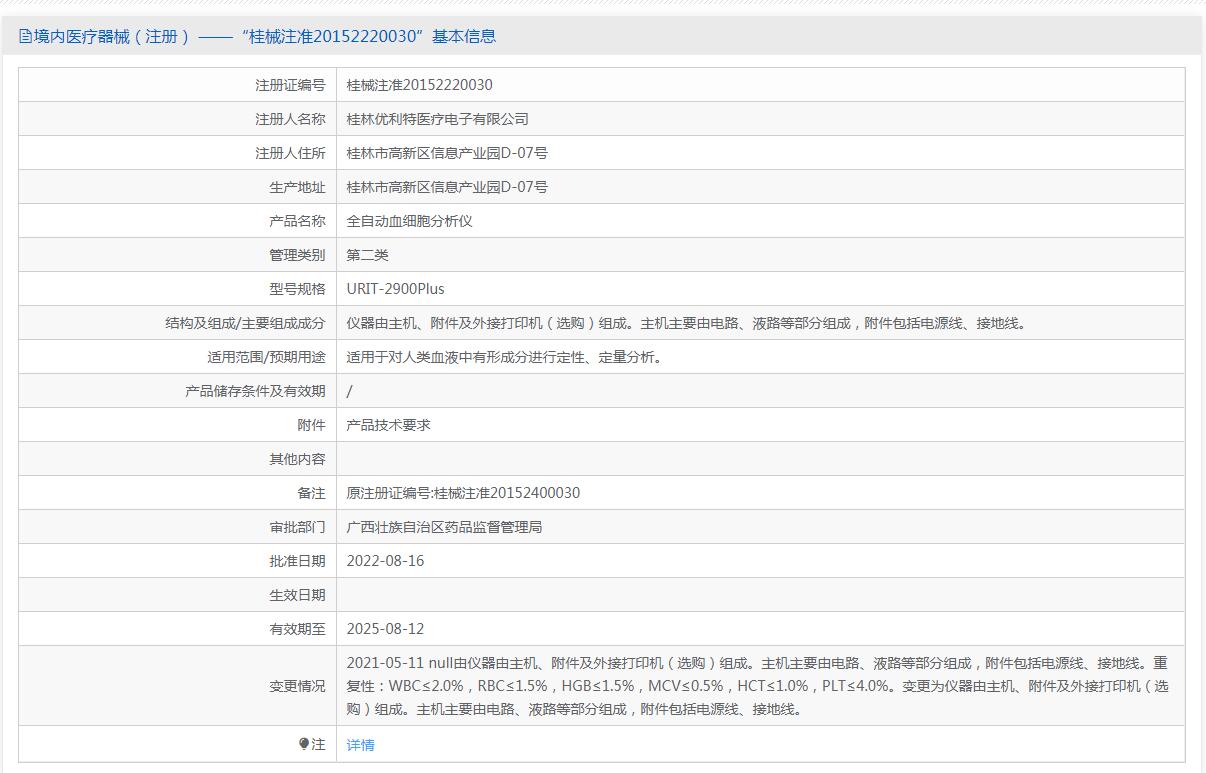
Task: Click the lightbulb icon beside 注
Action: 304,744
